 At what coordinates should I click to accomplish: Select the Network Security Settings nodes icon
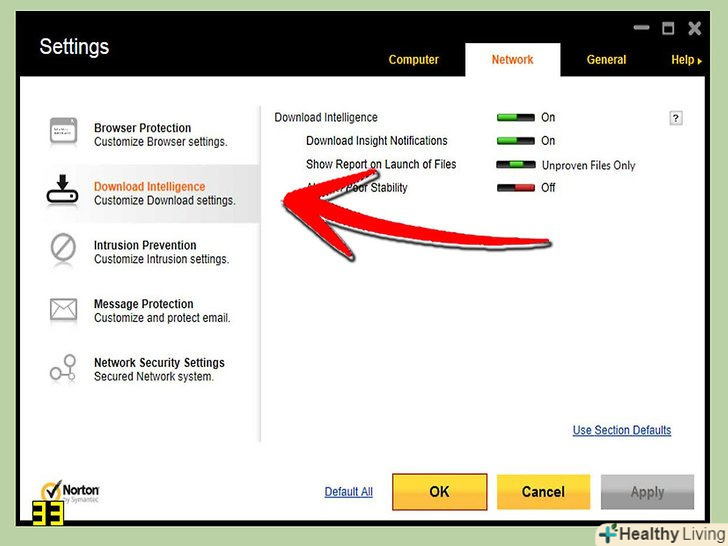[x=63, y=368]
